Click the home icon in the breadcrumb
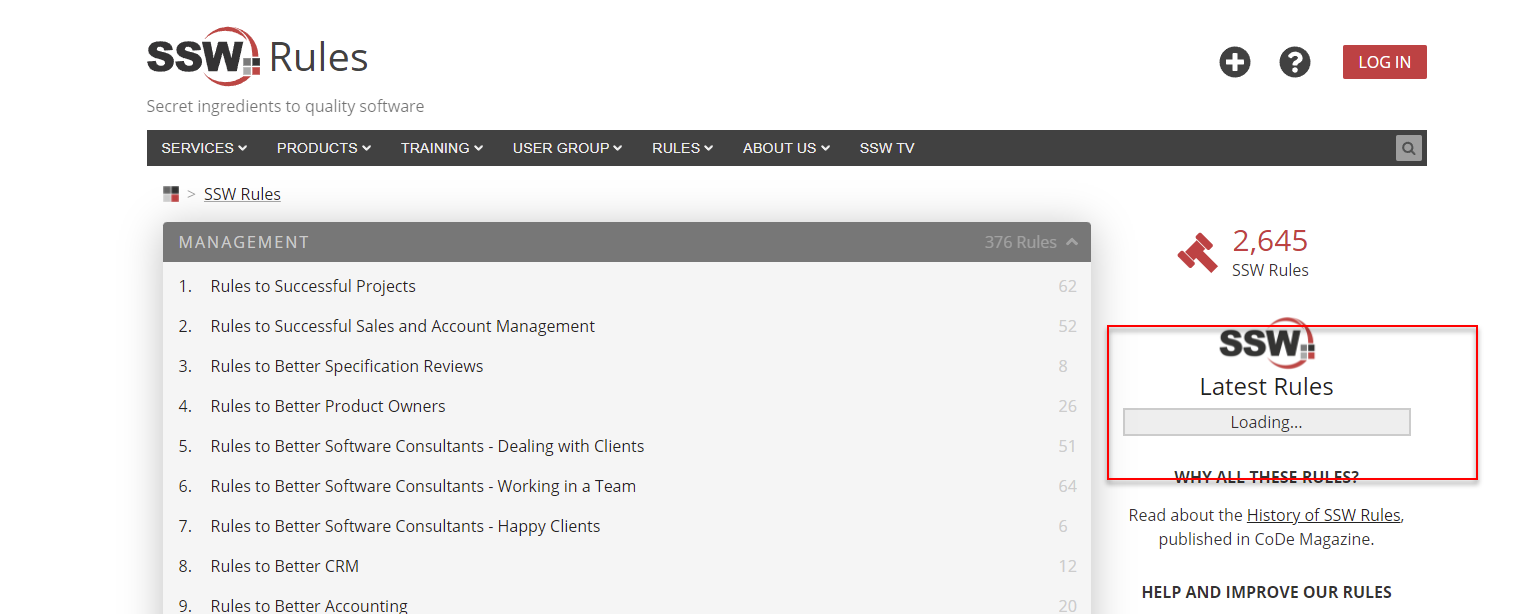 pos(170,192)
